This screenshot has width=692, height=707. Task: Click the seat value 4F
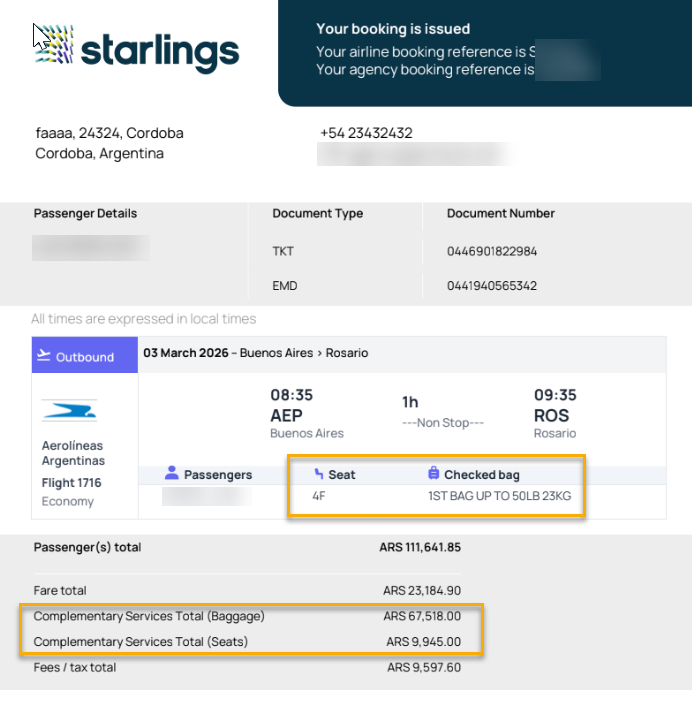point(319,495)
